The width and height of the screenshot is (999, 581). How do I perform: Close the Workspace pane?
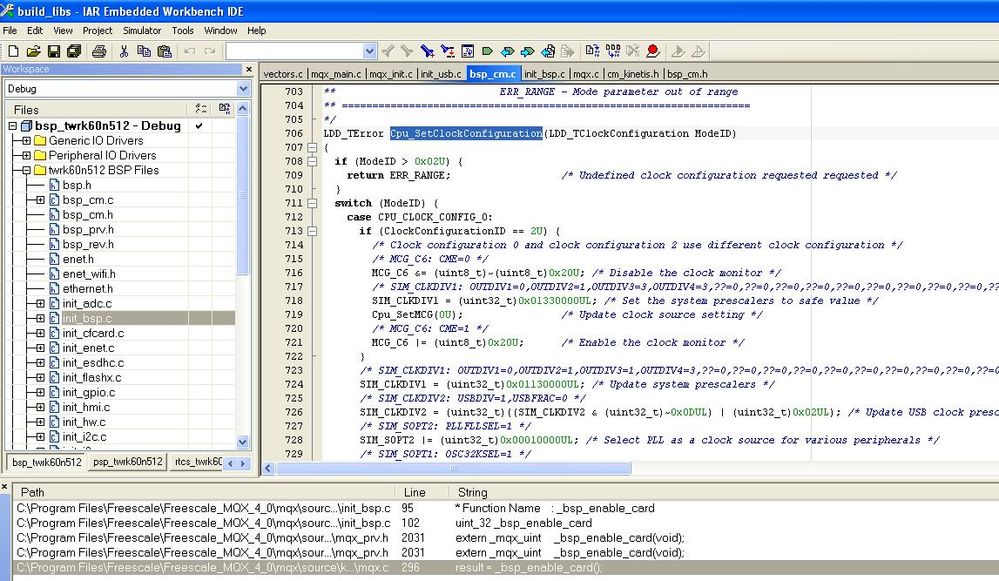[x=249, y=69]
